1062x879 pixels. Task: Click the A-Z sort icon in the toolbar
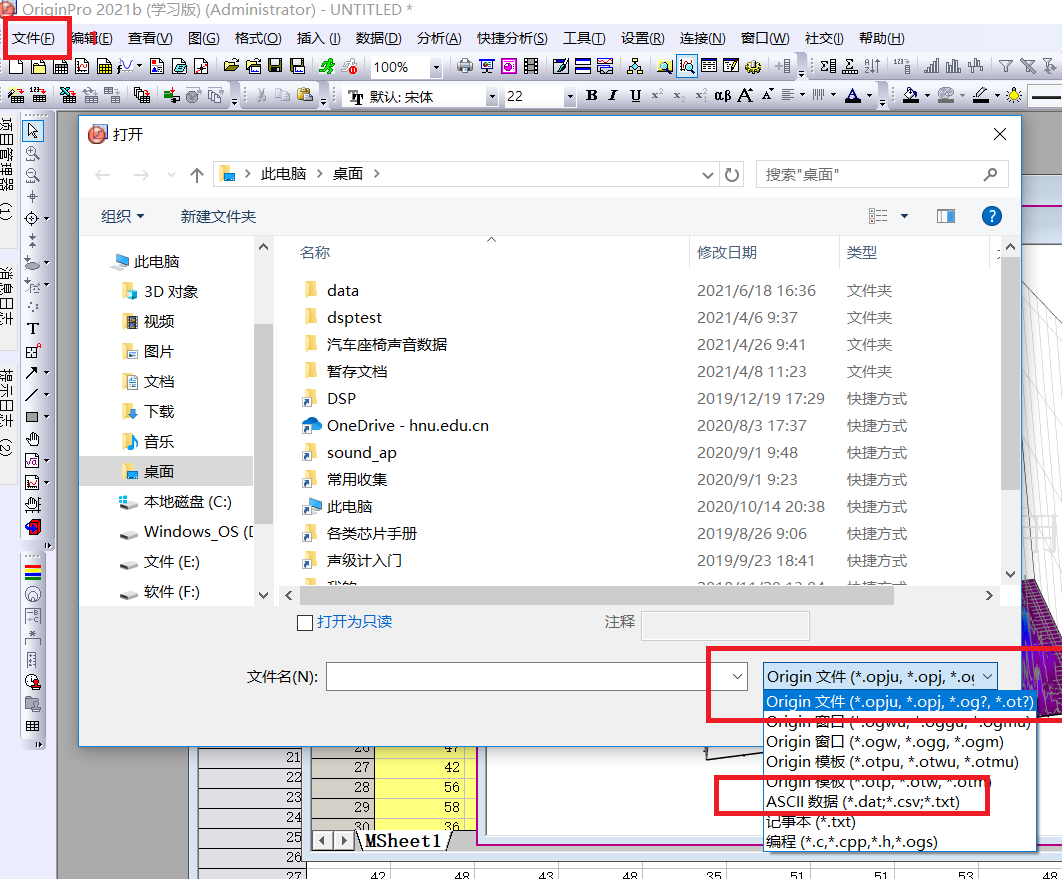871,68
